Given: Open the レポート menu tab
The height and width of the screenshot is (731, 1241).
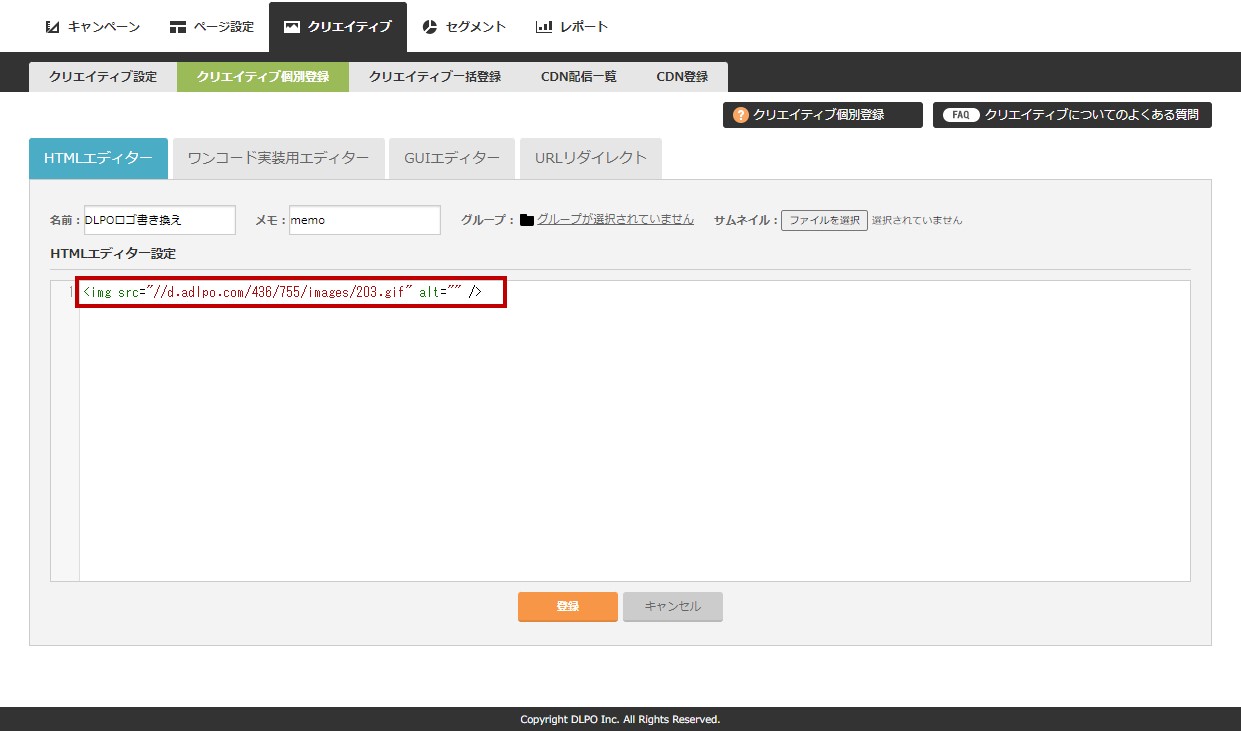Looking at the screenshot, I should pos(572,27).
